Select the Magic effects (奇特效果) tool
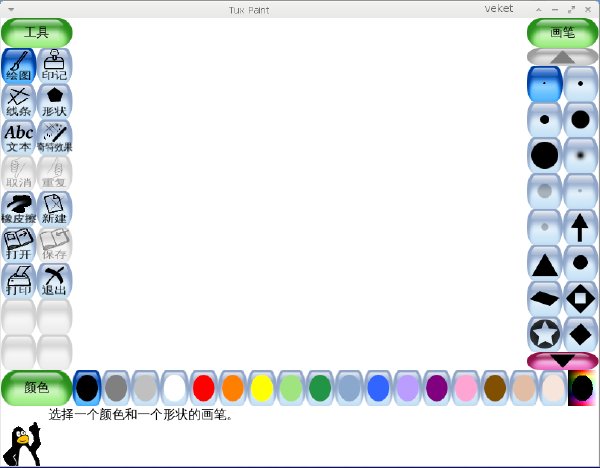Viewport: 600px width, 468px height. point(54,137)
